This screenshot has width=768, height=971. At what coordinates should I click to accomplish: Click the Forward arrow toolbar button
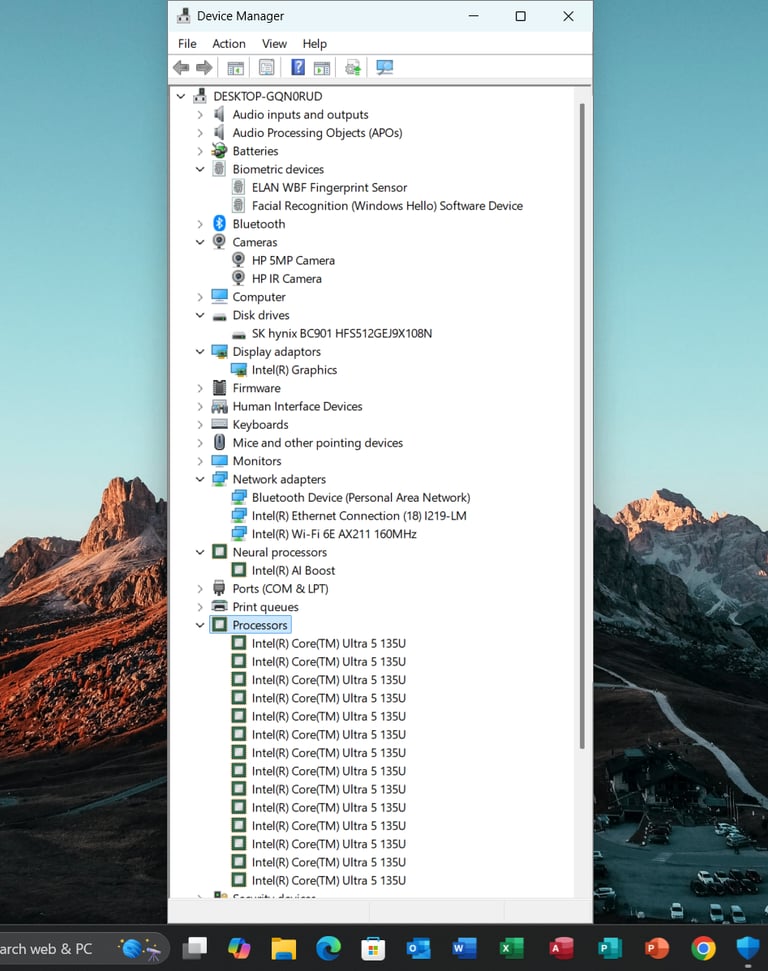(x=204, y=67)
